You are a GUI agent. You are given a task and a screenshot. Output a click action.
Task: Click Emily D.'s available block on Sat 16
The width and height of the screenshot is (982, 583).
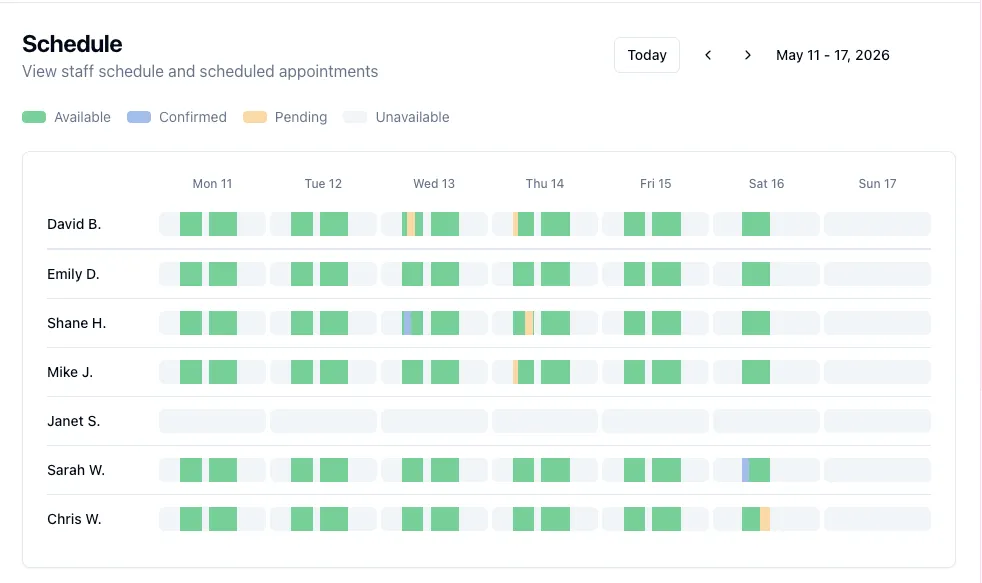[x=756, y=274]
